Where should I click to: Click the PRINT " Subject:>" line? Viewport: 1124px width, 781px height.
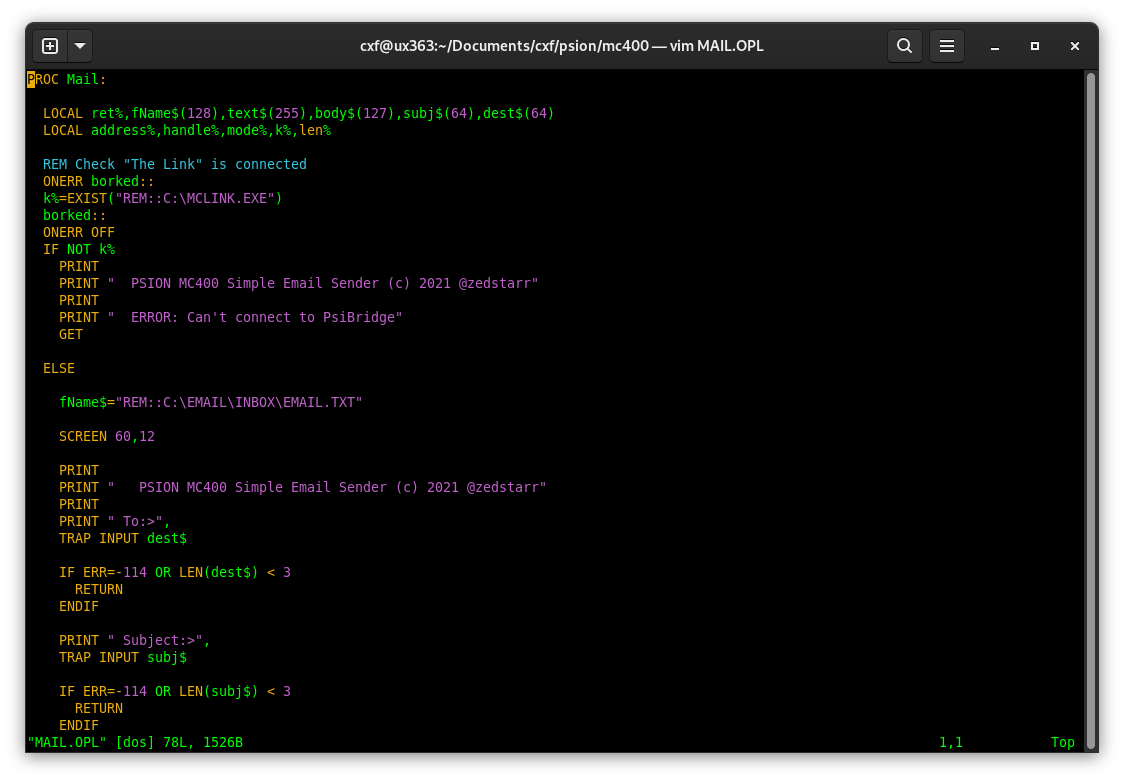(135, 640)
